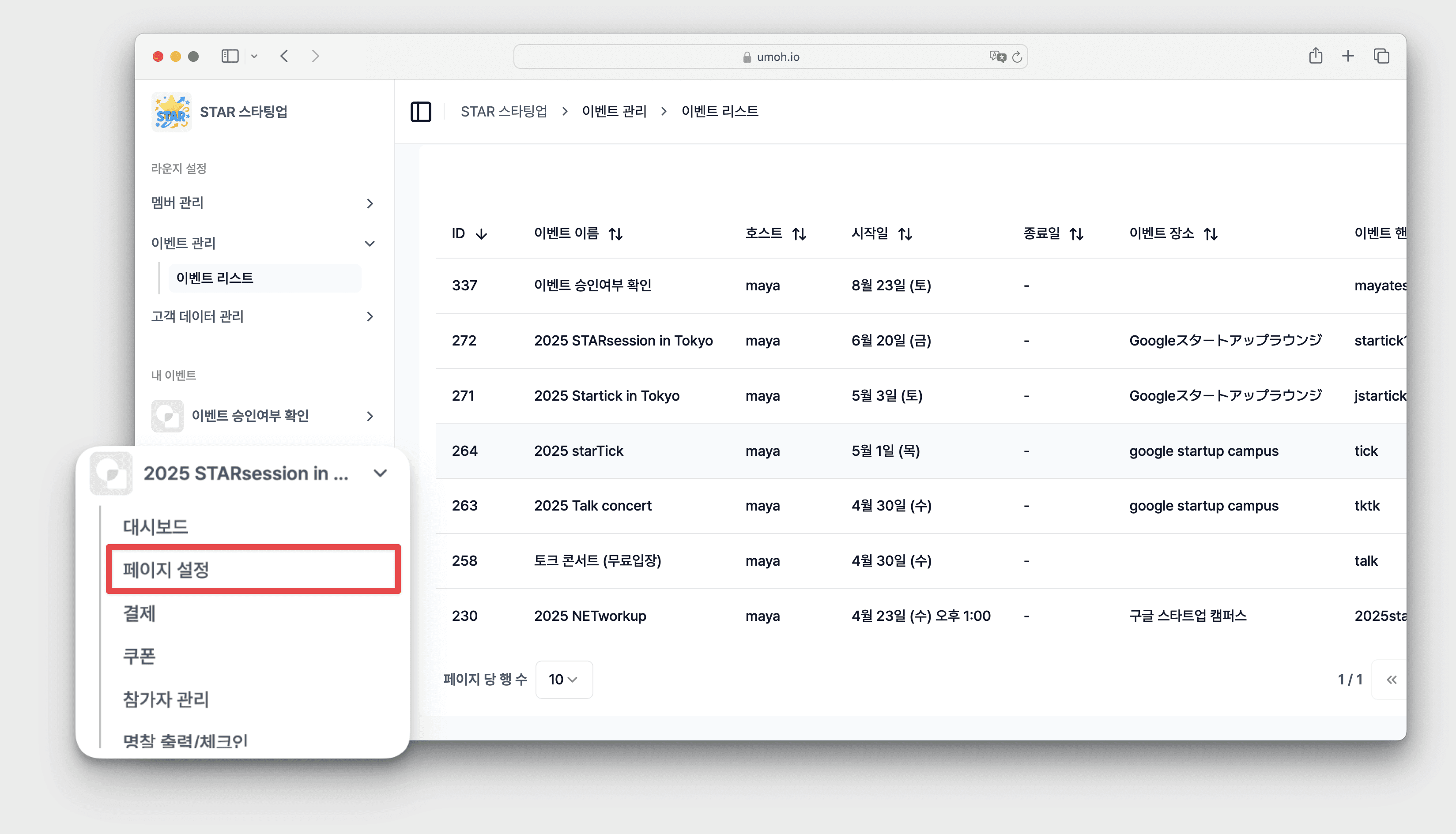1456x834 pixels.
Task: Show tab overview icon
Action: click(1381, 56)
